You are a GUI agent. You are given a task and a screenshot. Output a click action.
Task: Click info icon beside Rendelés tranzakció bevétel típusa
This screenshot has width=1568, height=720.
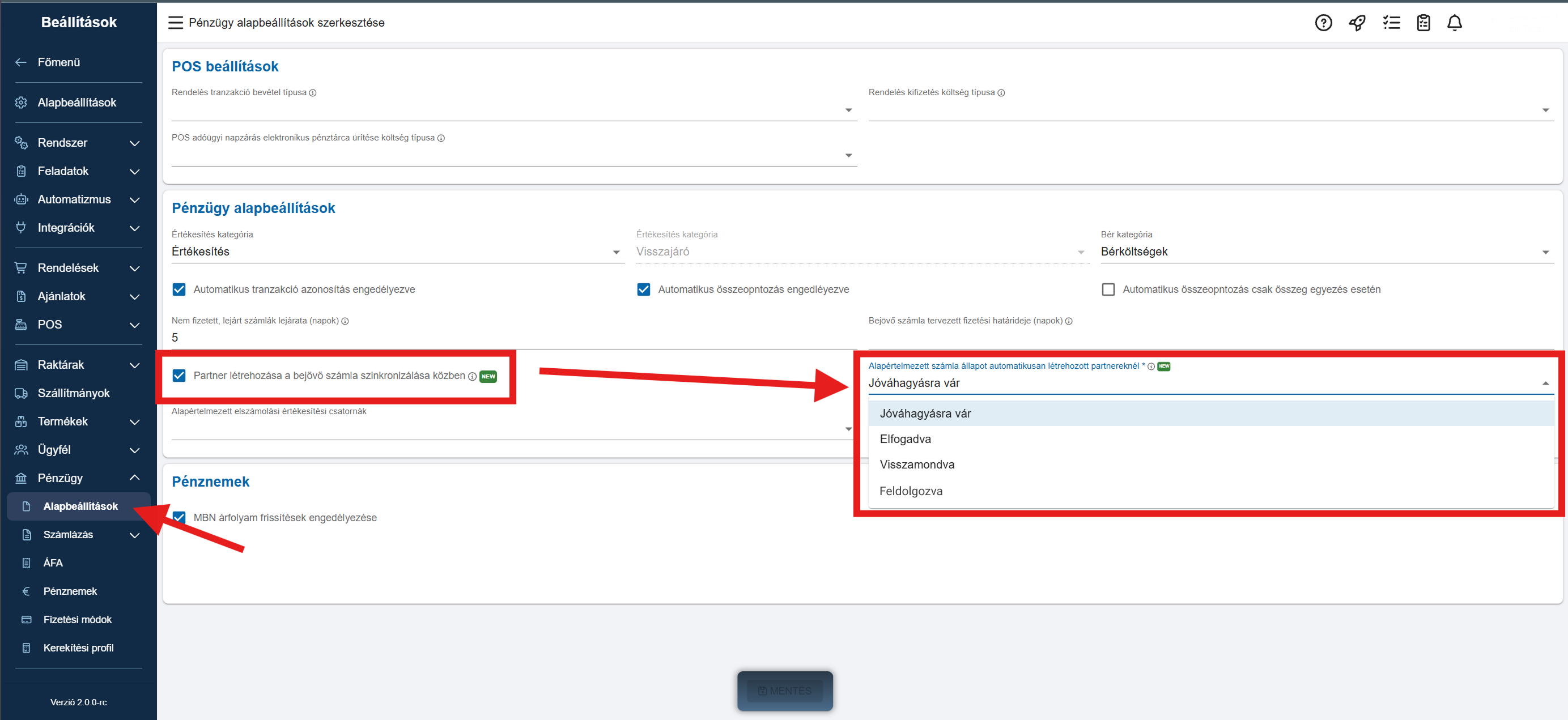(x=313, y=92)
